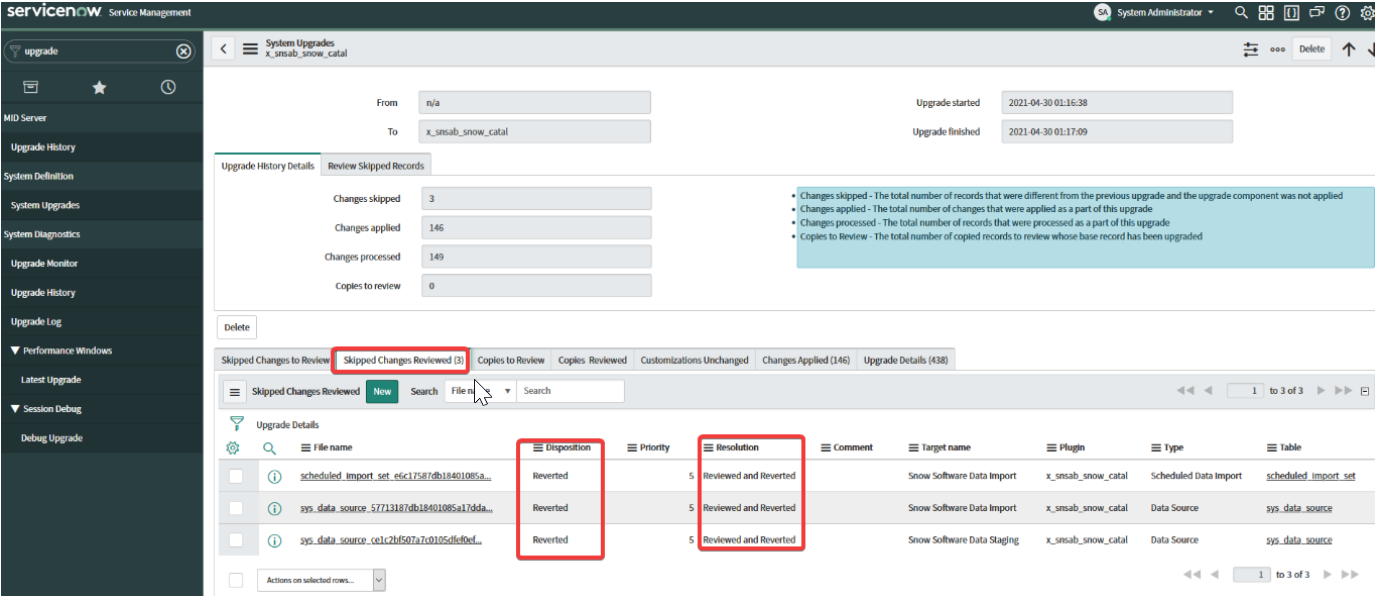The width and height of the screenshot is (1377, 596).
Task: Show navigator favorites star
Action: coord(100,87)
